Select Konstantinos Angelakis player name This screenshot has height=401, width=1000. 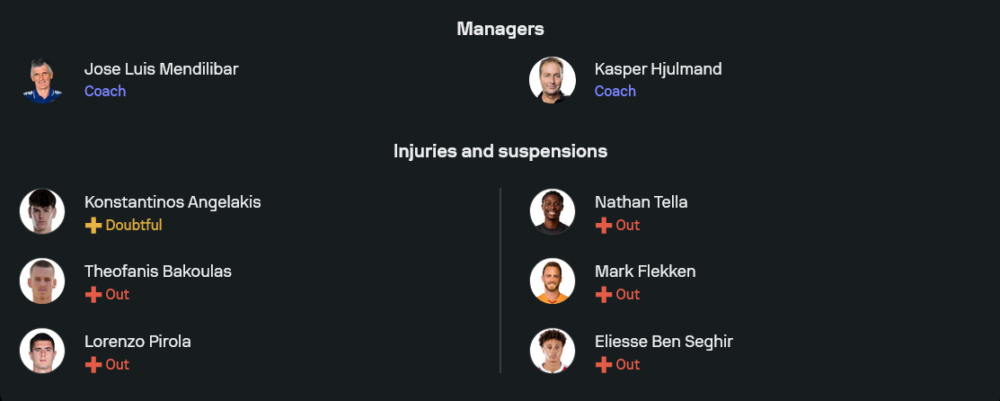point(172,202)
